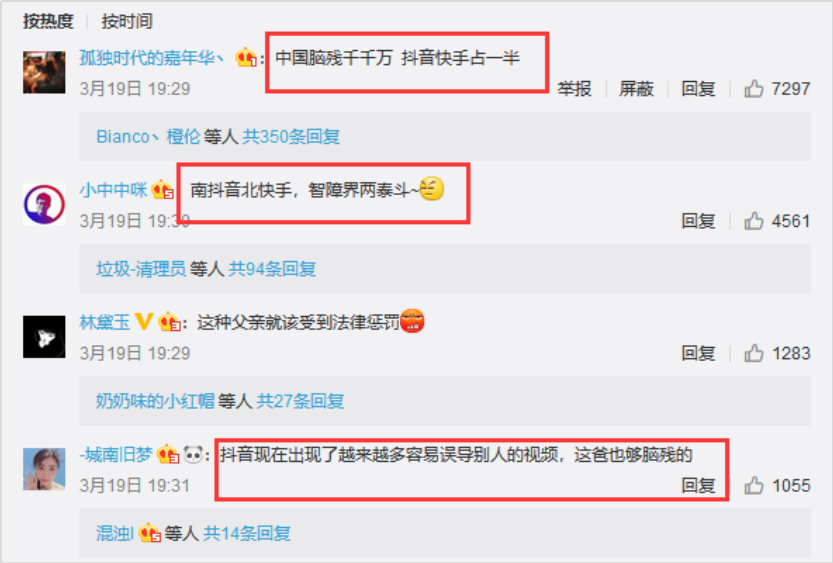The image size is (833, 563).
Task: Expand 共14条回复 replies
Action: [x=247, y=533]
